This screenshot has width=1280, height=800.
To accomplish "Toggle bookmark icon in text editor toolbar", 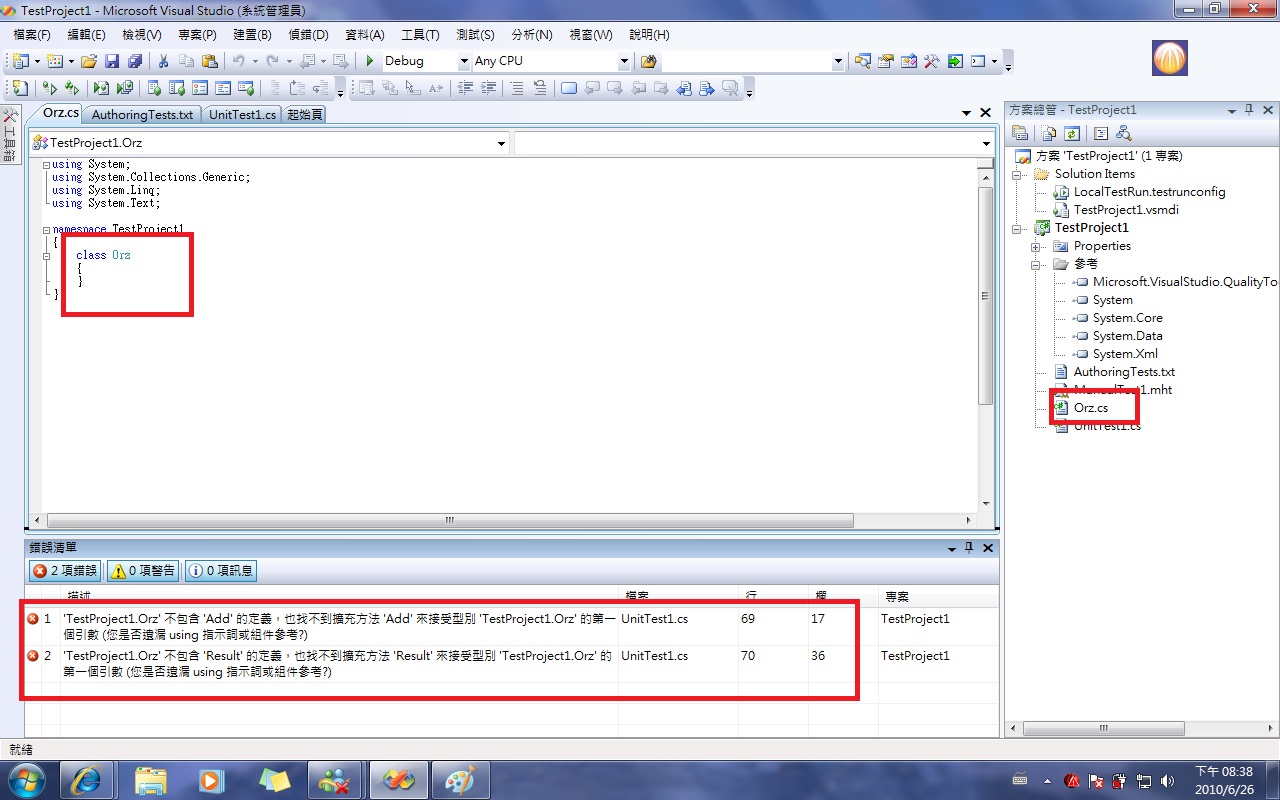I will tap(568, 88).
